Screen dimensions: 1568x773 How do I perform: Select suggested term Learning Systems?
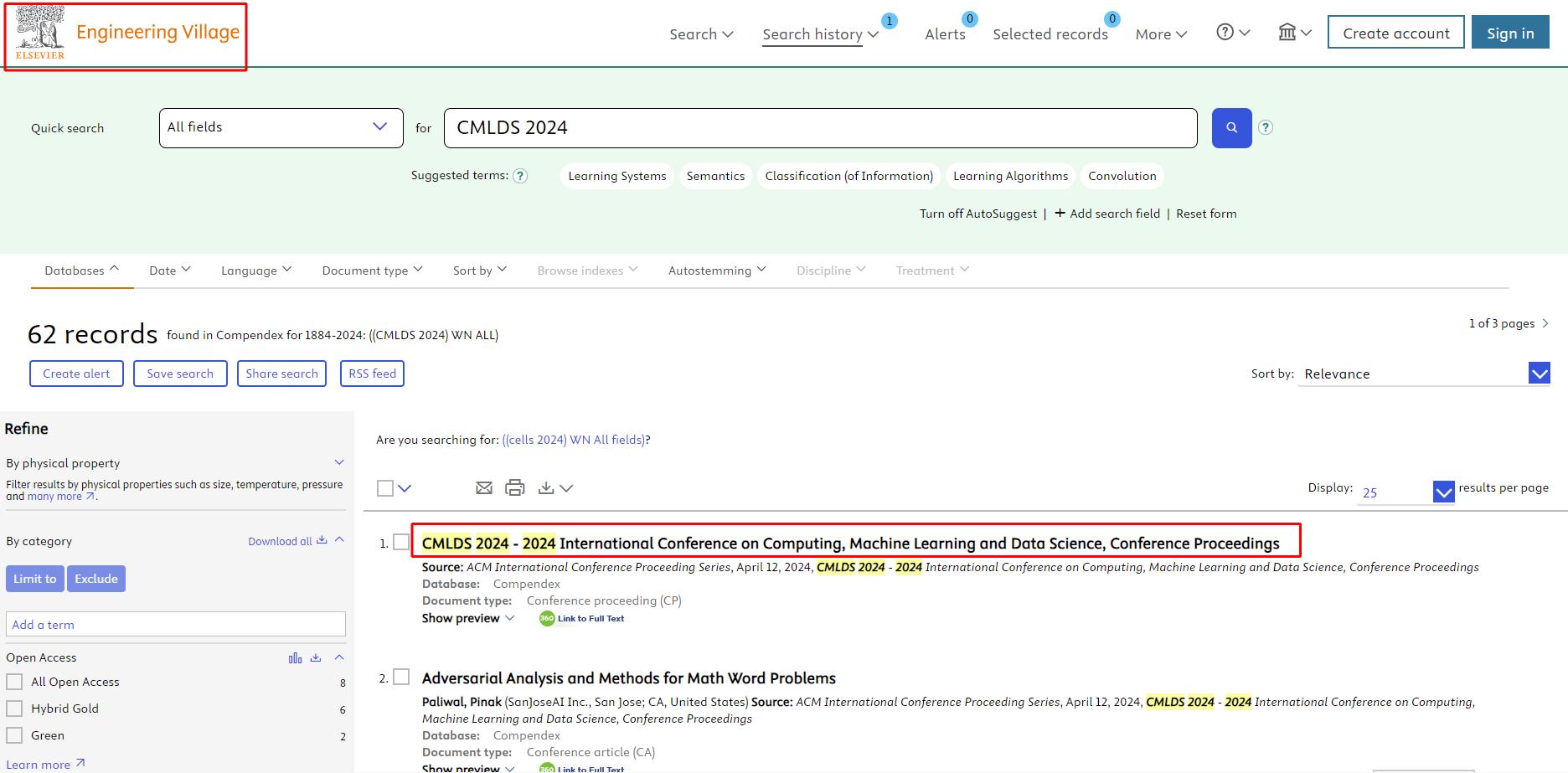(617, 176)
